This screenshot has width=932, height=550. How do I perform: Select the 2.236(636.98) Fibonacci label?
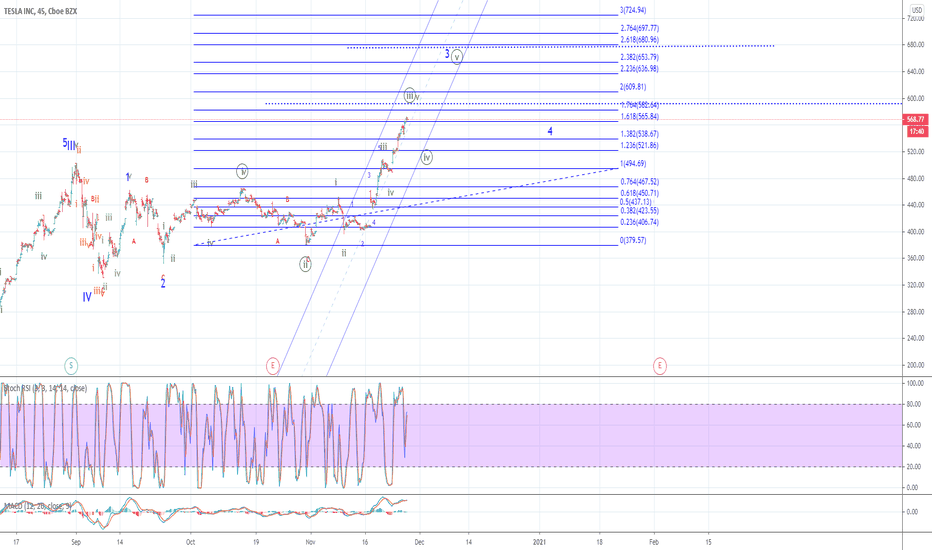point(640,69)
